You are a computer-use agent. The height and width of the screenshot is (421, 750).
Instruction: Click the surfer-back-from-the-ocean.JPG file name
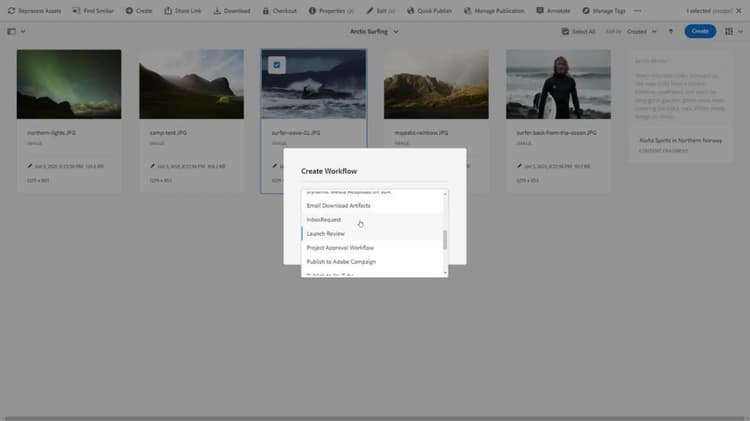556,133
